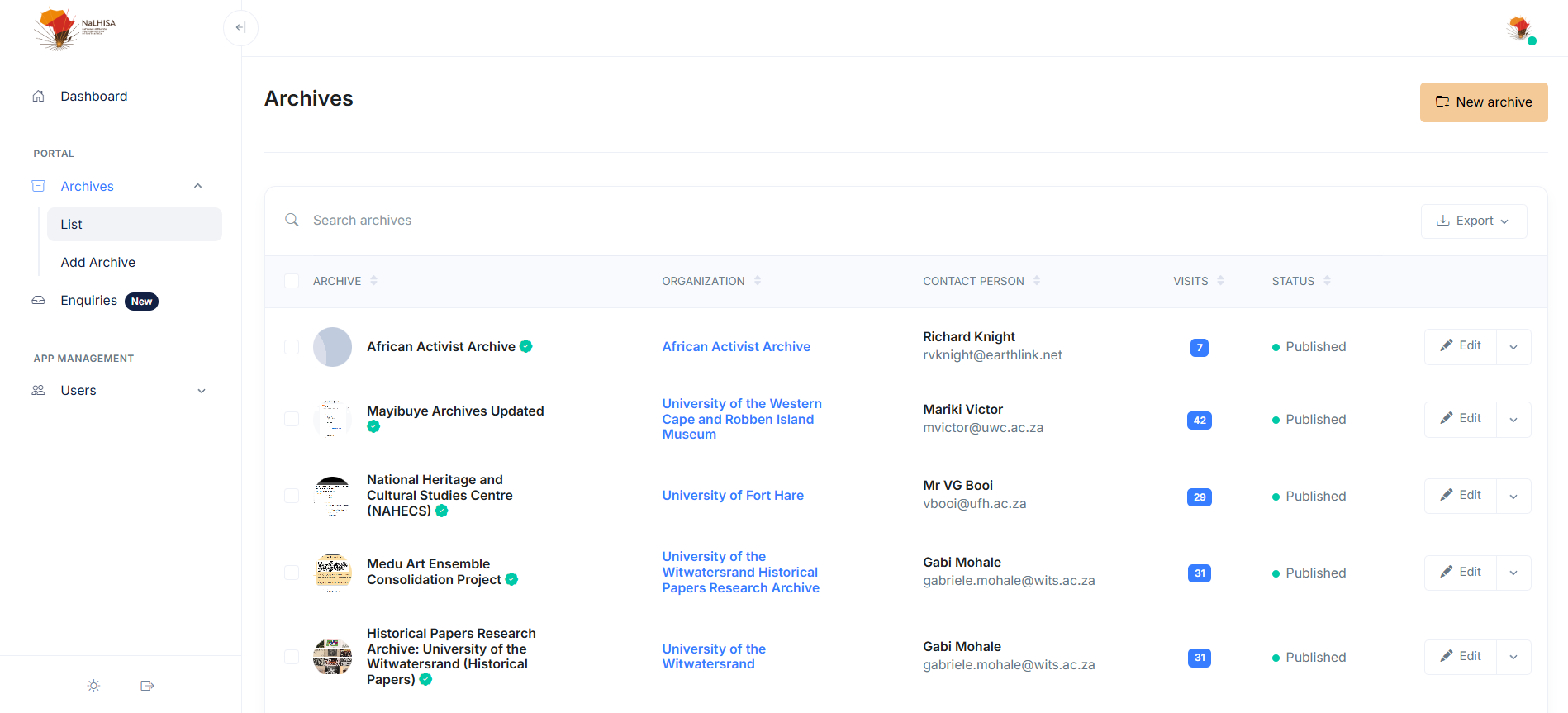Open the Edit dropdown arrow for NAHECS row
The image size is (1568, 713).
tap(1513, 497)
